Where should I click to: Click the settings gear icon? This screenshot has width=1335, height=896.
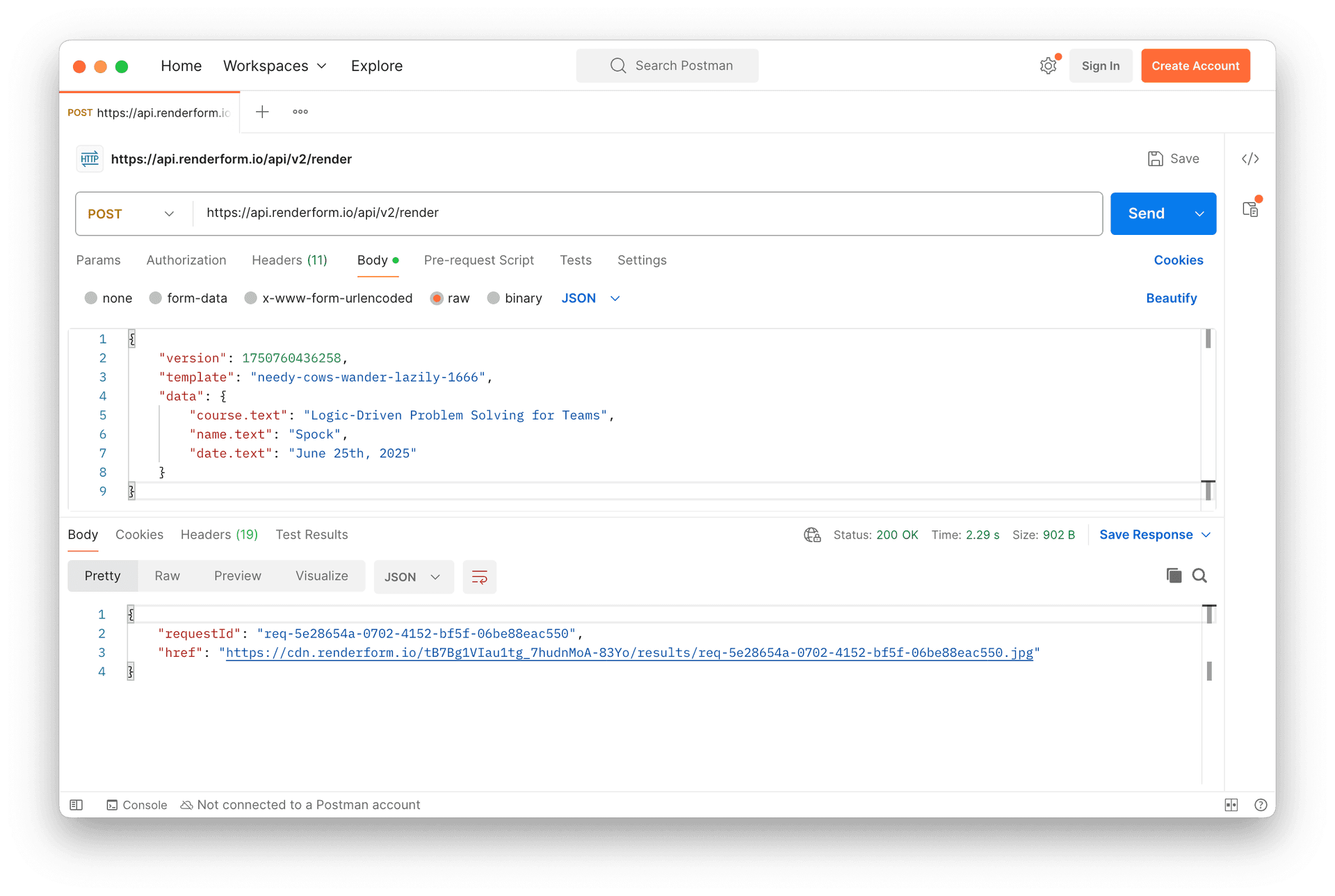pos(1048,66)
